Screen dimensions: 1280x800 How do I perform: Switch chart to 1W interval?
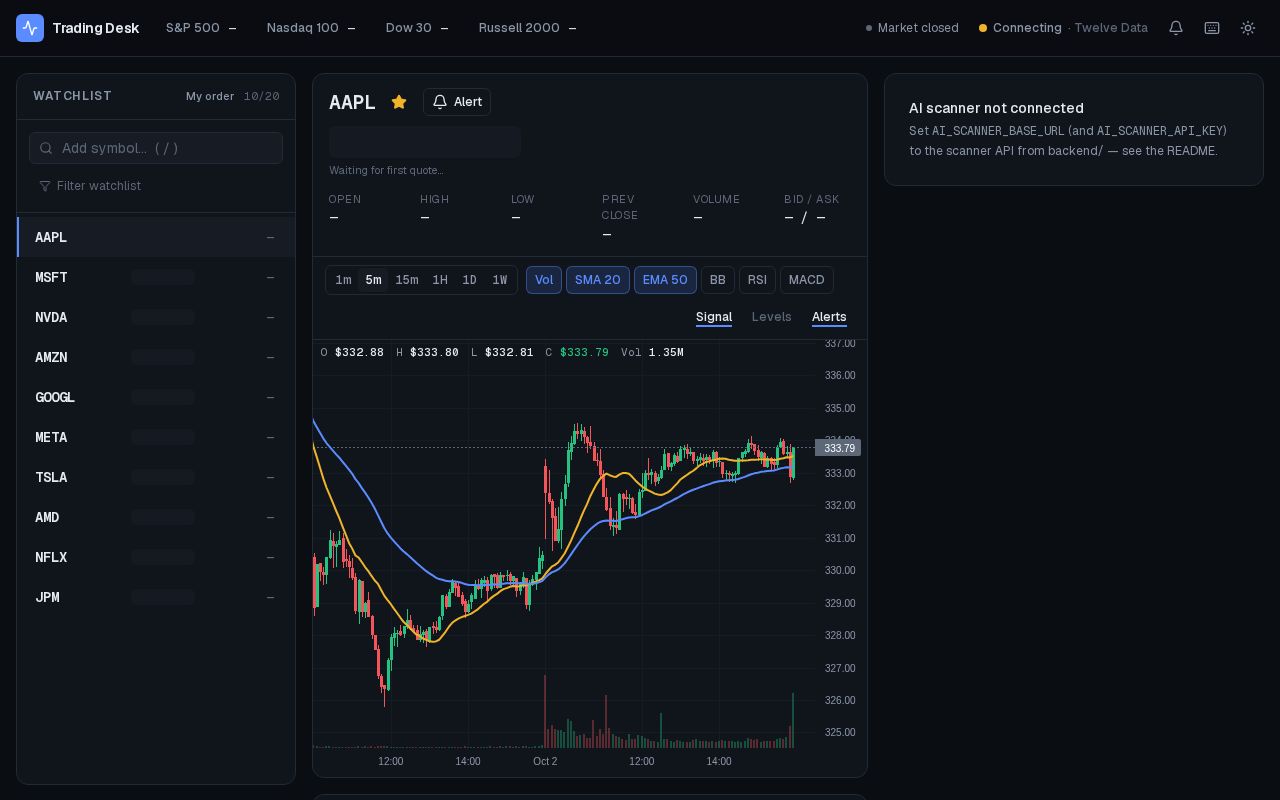coord(500,280)
